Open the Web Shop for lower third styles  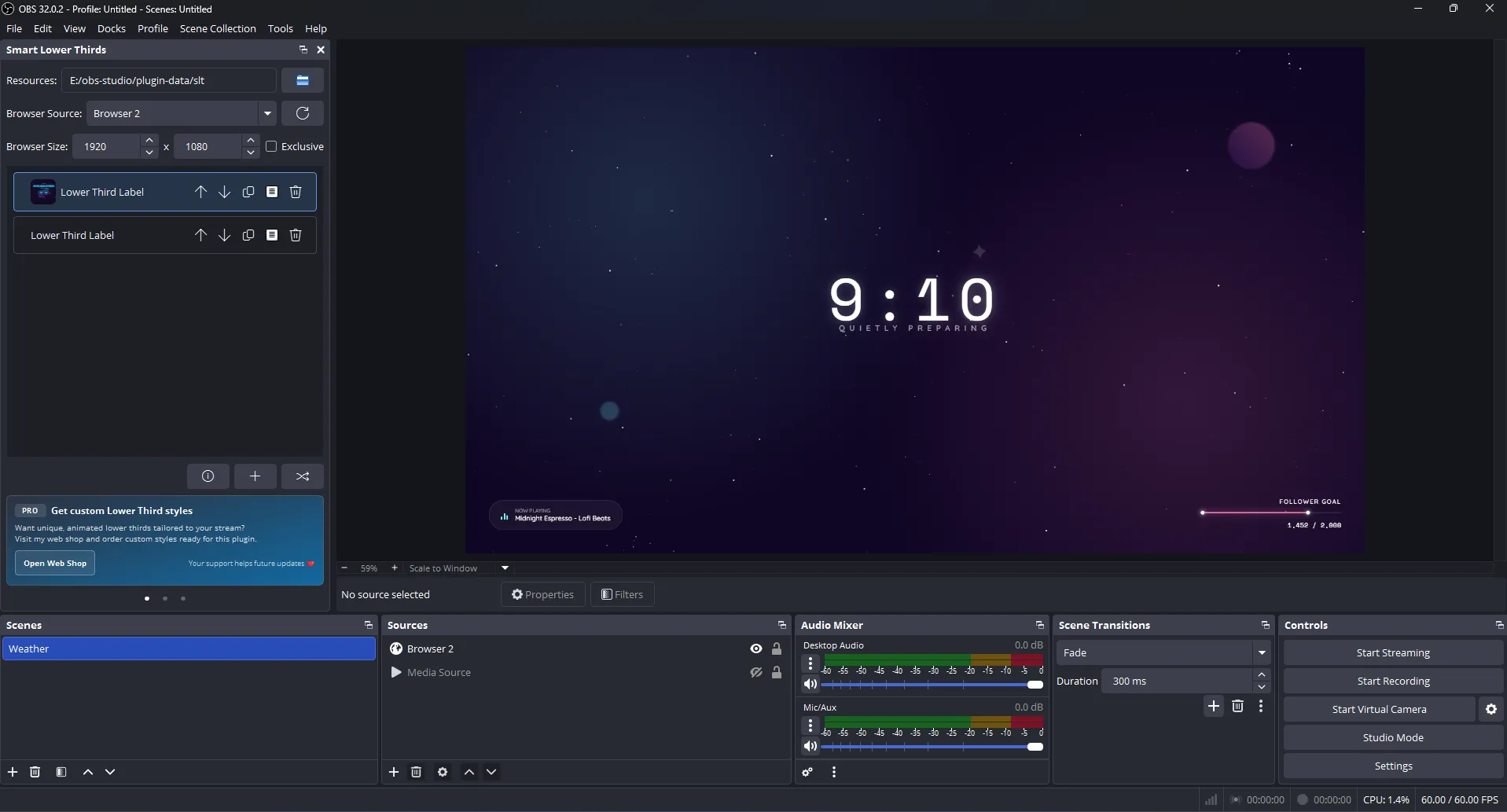tap(54, 563)
